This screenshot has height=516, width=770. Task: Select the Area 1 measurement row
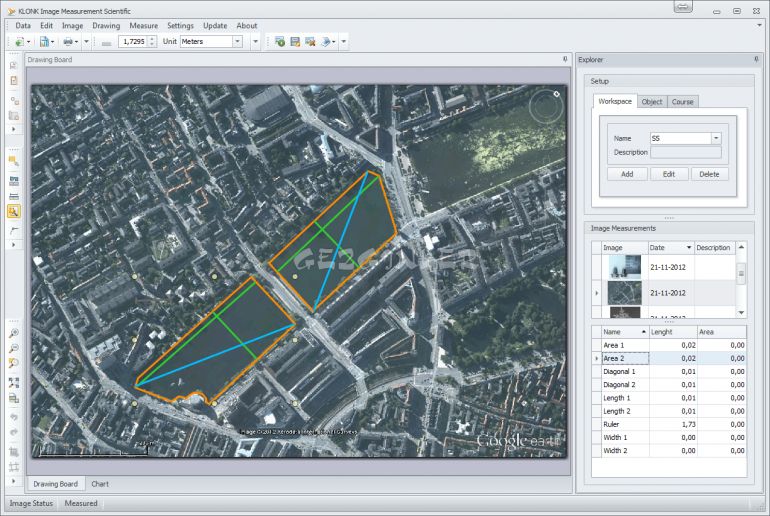point(669,345)
